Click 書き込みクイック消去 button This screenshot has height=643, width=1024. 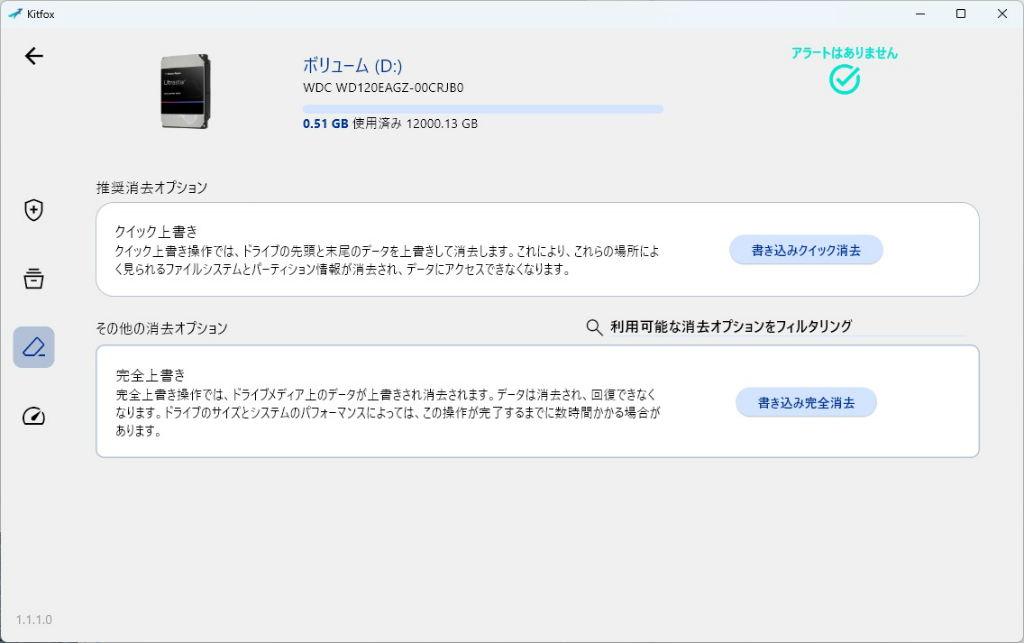click(x=806, y=250)
